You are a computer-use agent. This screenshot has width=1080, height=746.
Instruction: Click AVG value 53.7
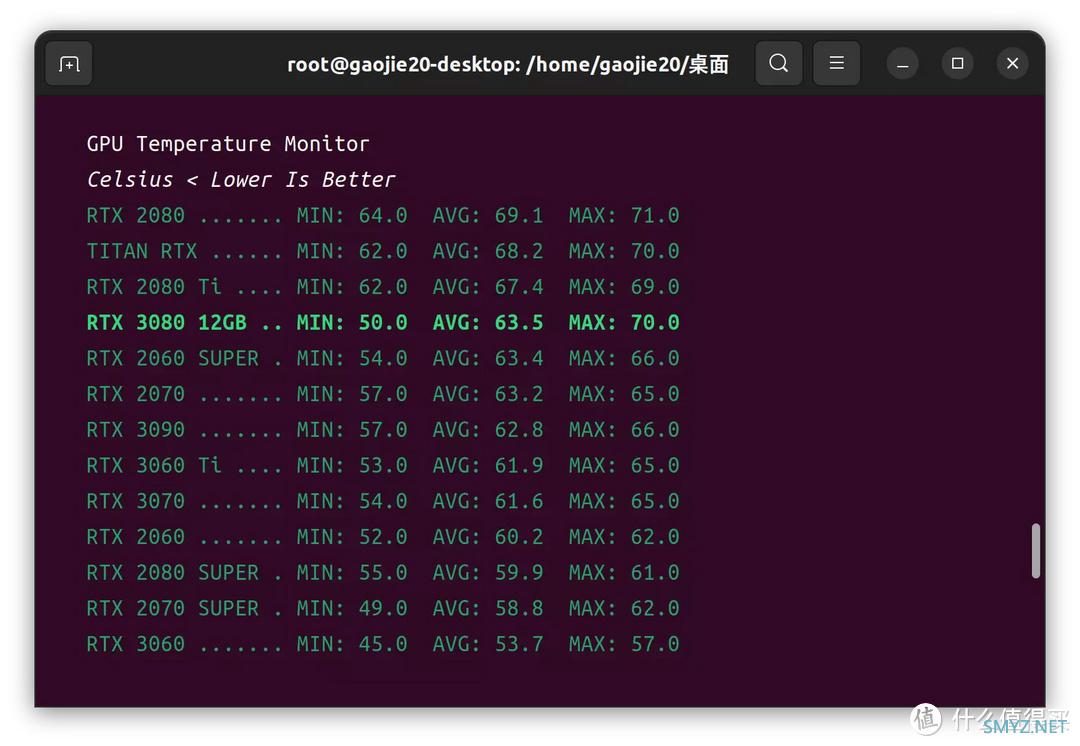(x=519, y=645)
